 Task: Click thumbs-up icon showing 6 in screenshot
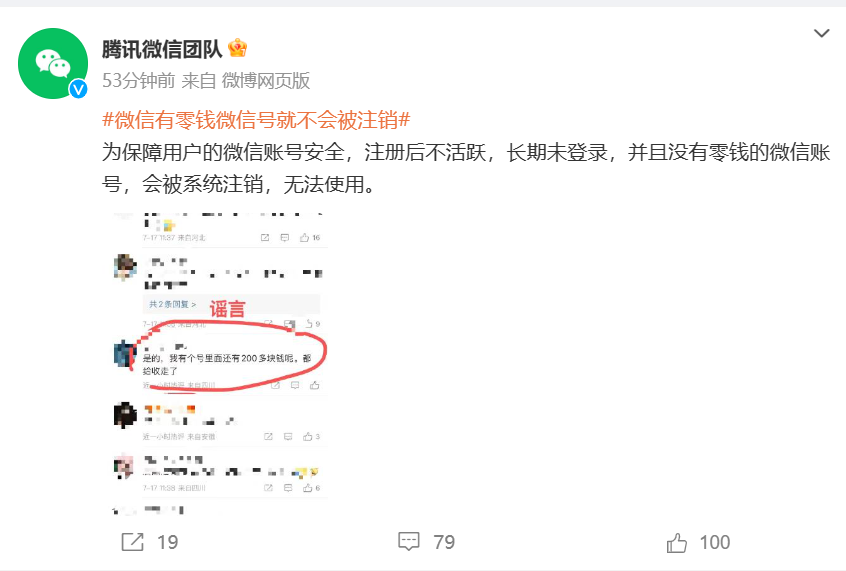[x=308, y=488]
